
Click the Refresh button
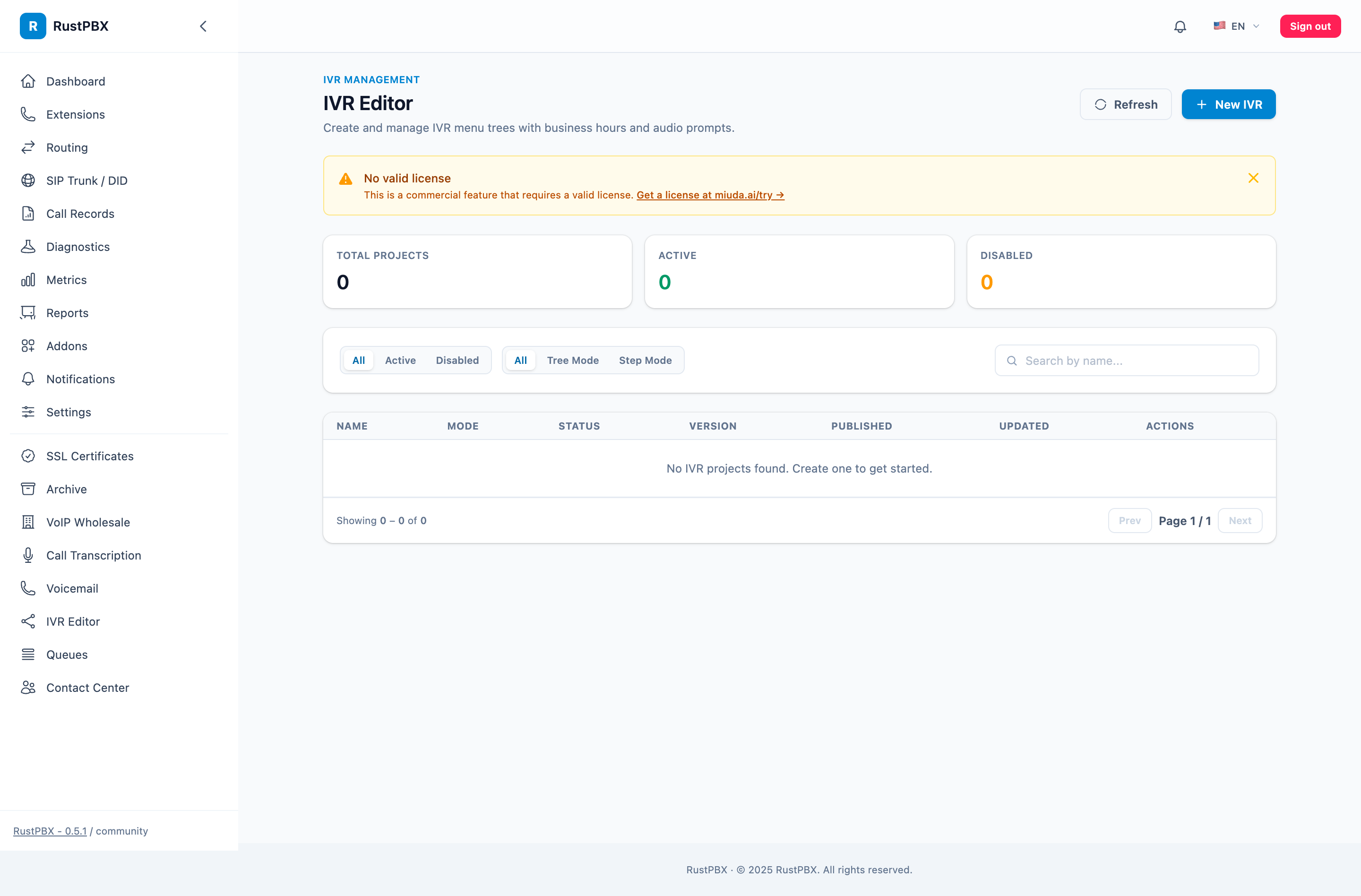coord(1125,104)
